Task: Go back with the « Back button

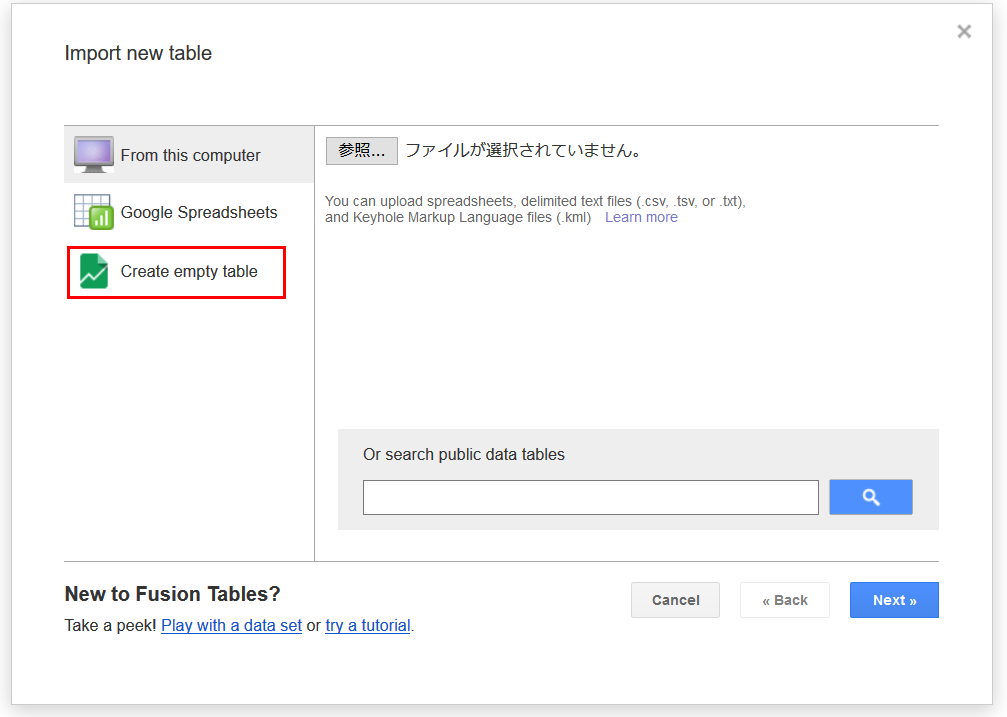Action: (785, 600)
